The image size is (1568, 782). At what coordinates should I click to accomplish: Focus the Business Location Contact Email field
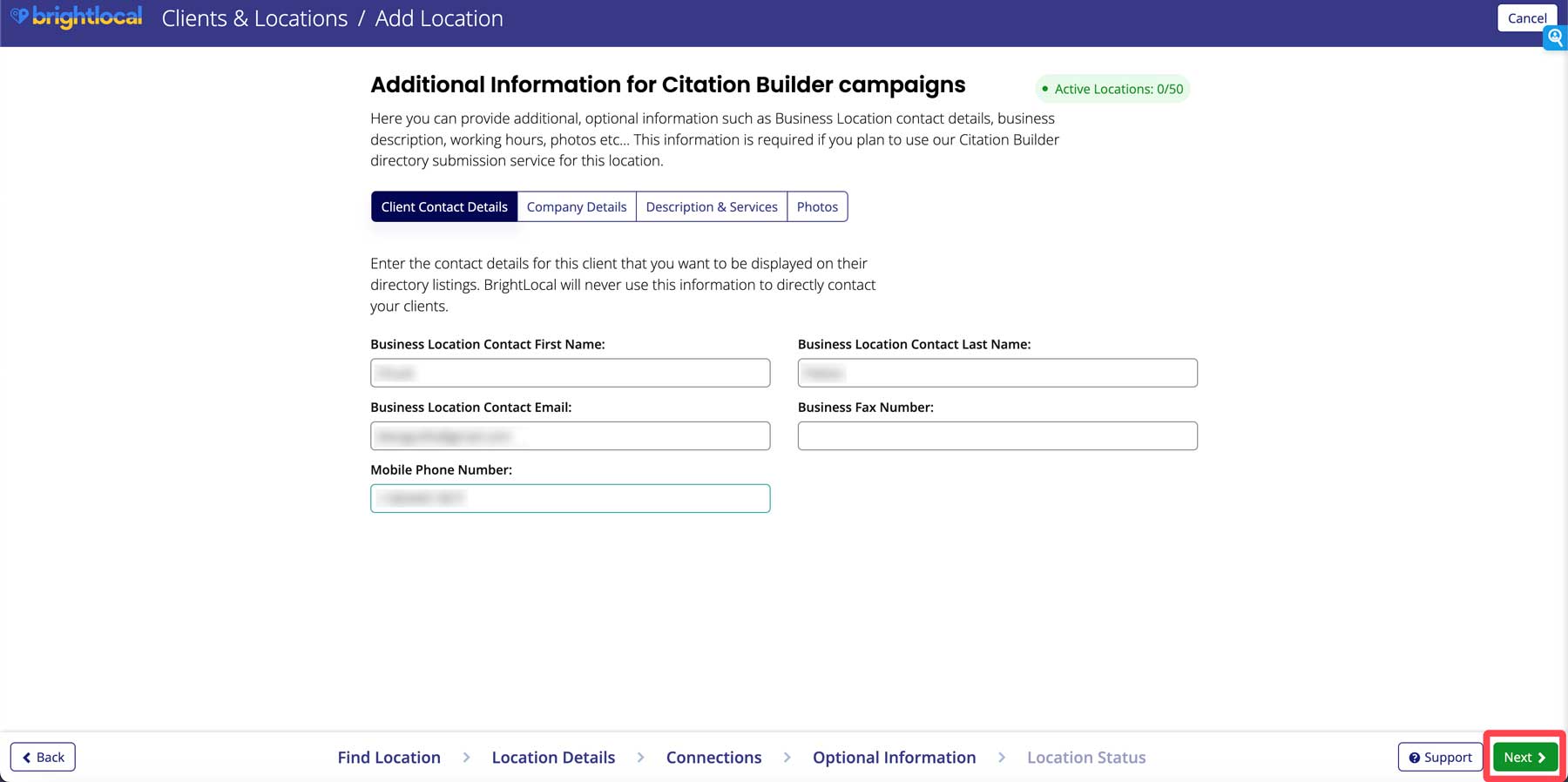pos(571,435)
